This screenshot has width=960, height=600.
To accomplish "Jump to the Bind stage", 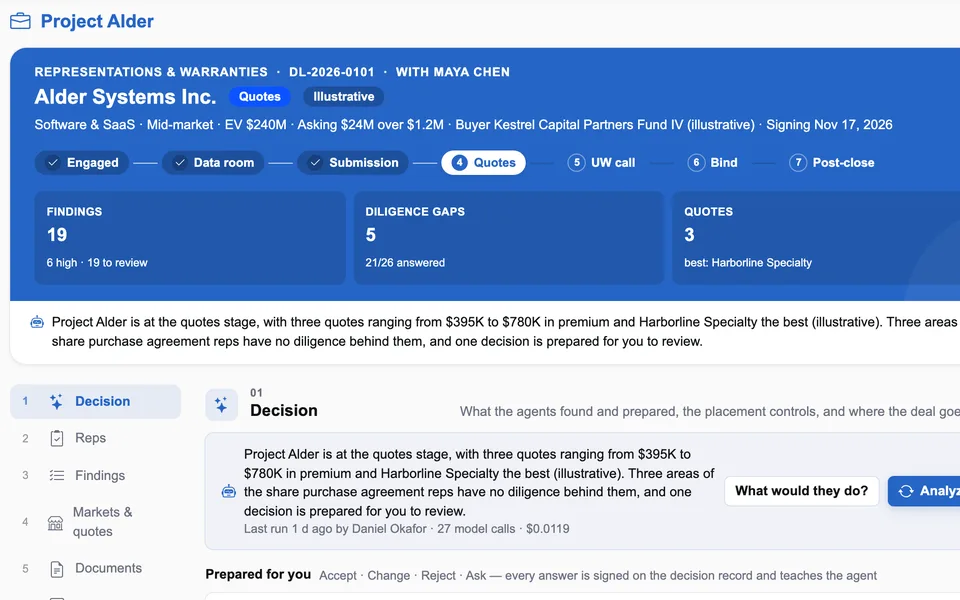I will pos(713,163).
